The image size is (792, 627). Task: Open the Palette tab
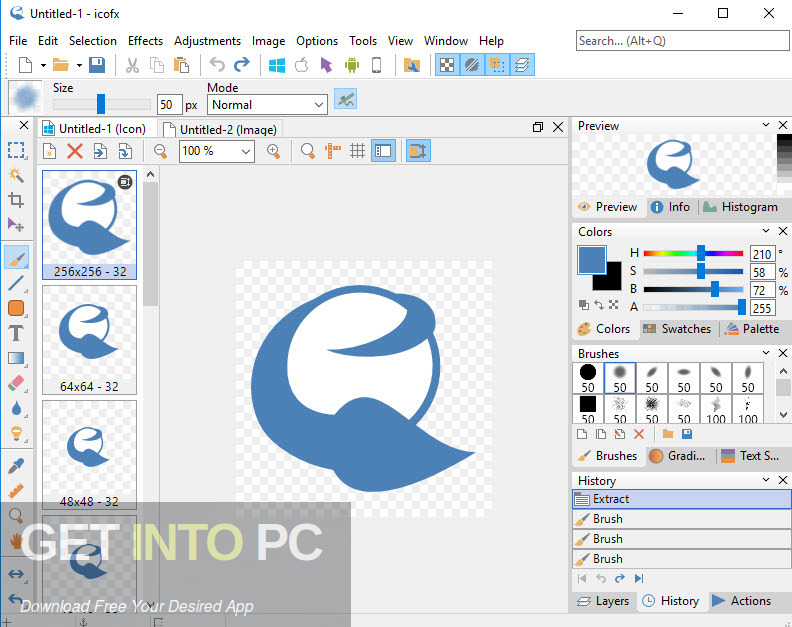753,329
